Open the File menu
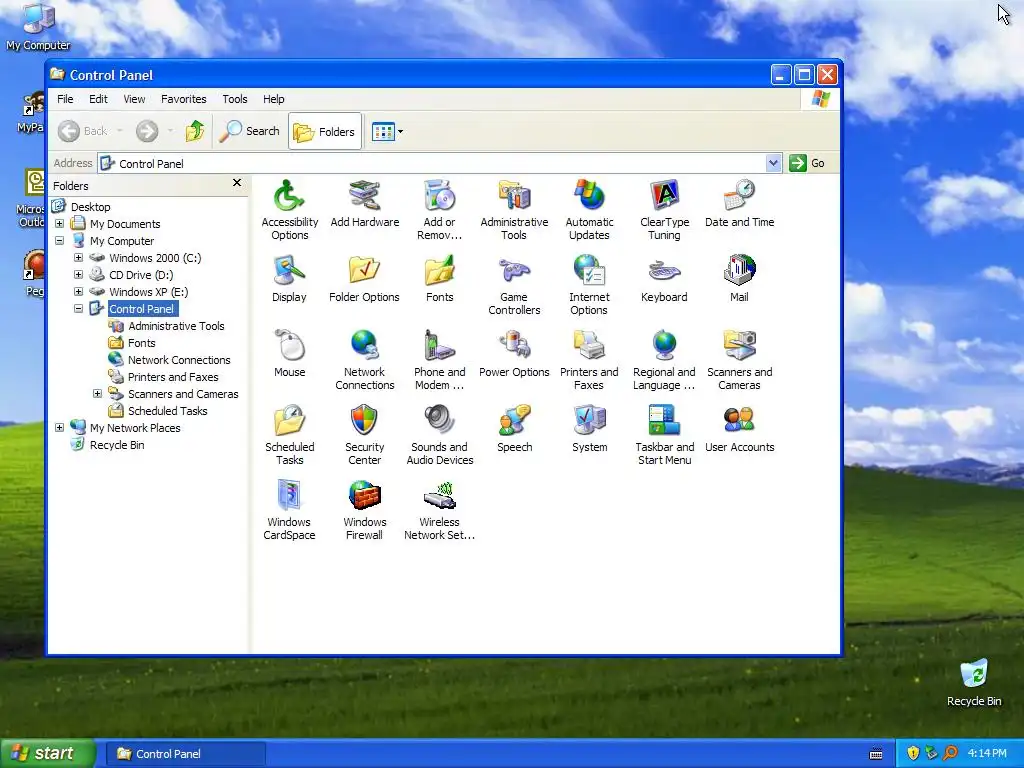 [65, 99]
